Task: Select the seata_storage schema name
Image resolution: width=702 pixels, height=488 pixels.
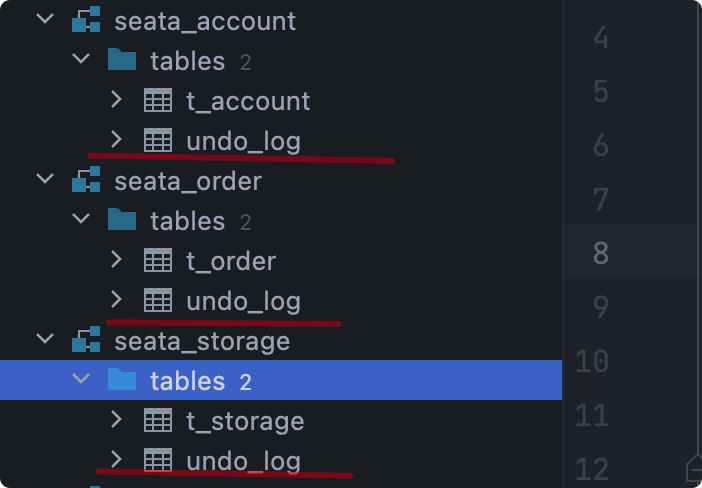Action: pos(202,341)
